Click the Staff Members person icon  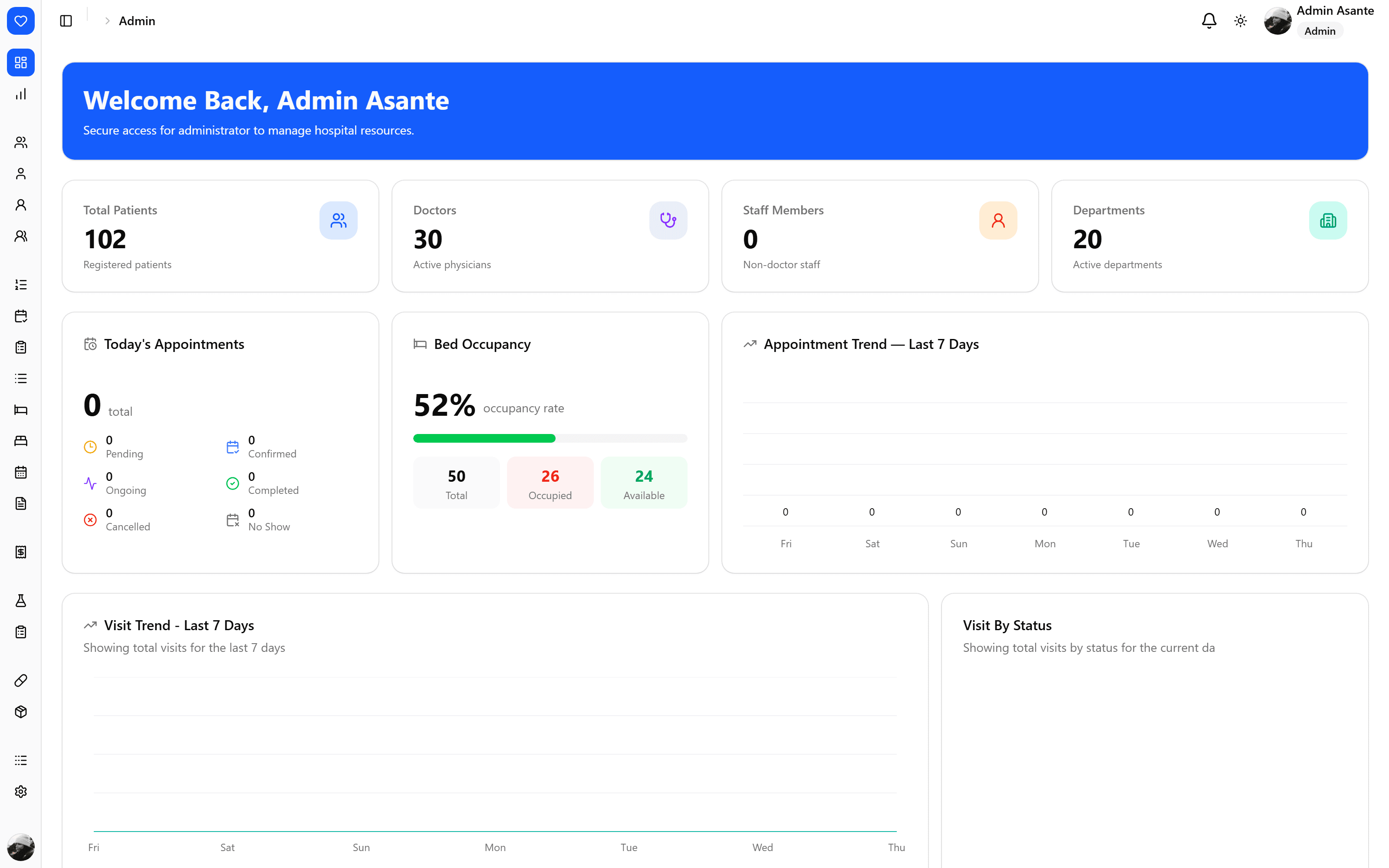tap(998, 220)
